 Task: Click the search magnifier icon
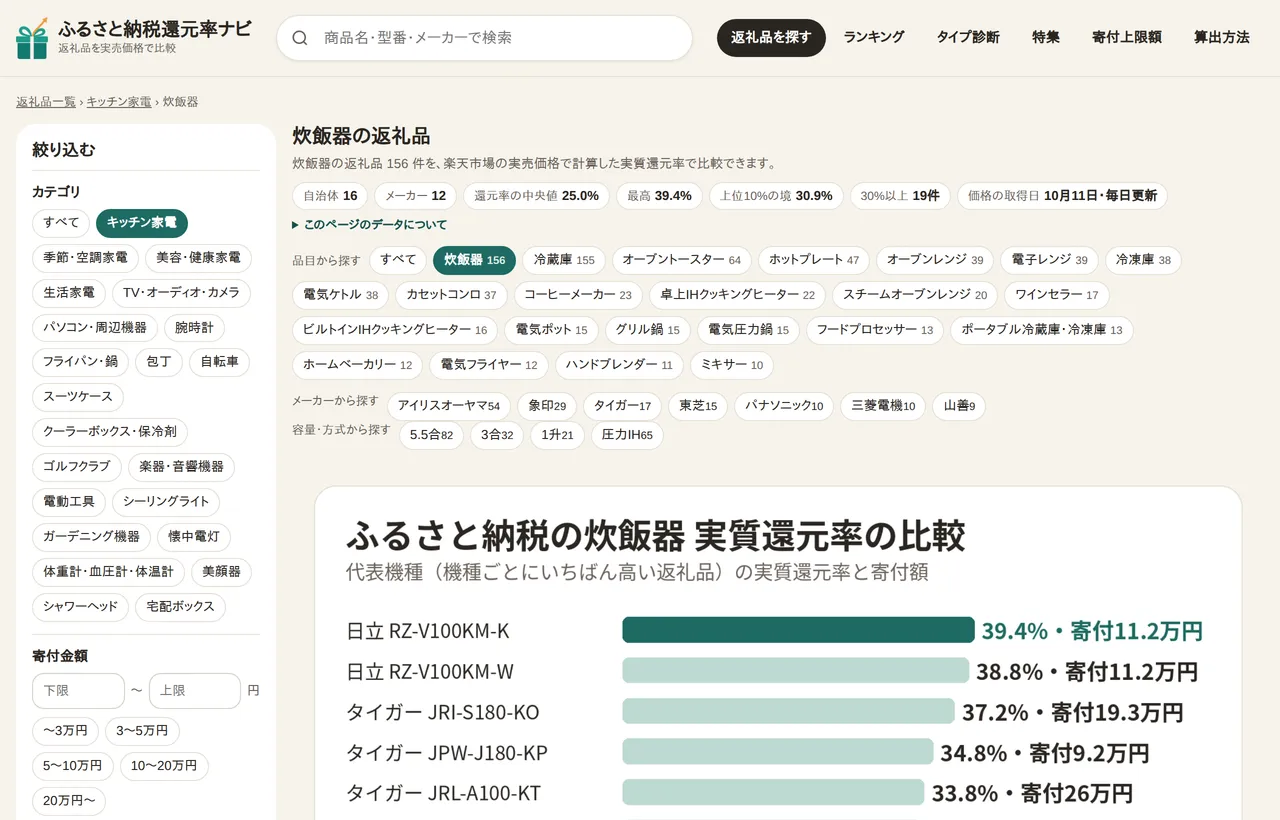click(300, 38)
